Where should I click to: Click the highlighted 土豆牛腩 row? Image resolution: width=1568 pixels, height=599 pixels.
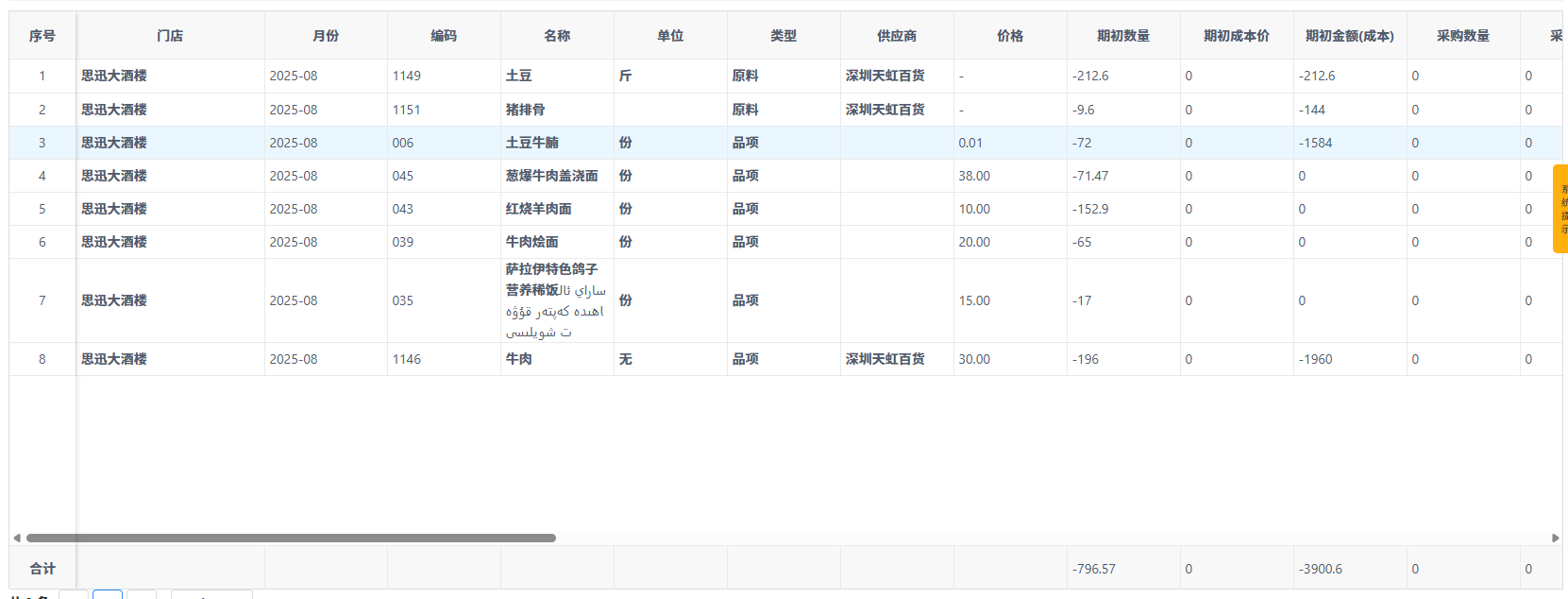(532, 143)
